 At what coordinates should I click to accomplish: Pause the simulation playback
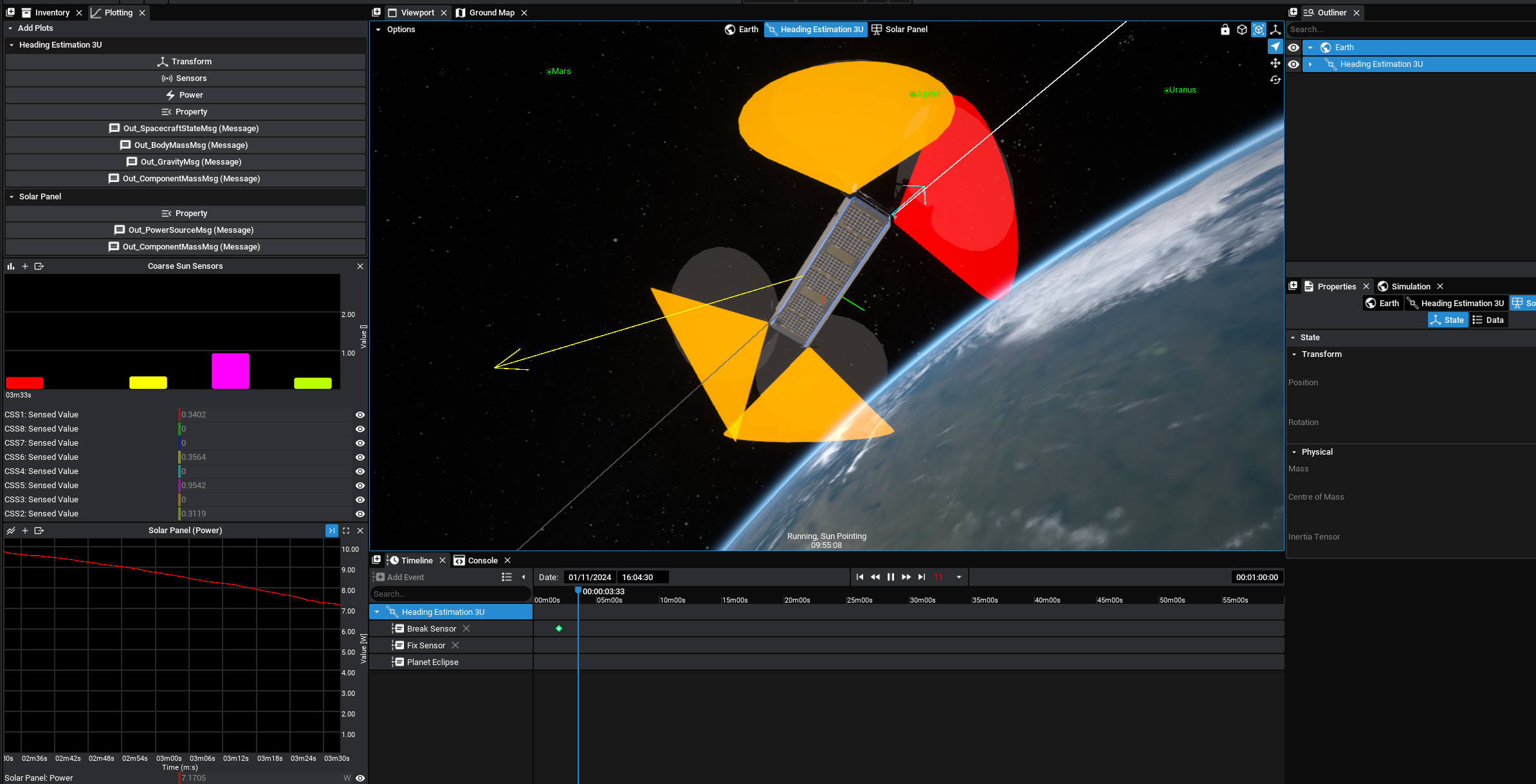(890, 577)
